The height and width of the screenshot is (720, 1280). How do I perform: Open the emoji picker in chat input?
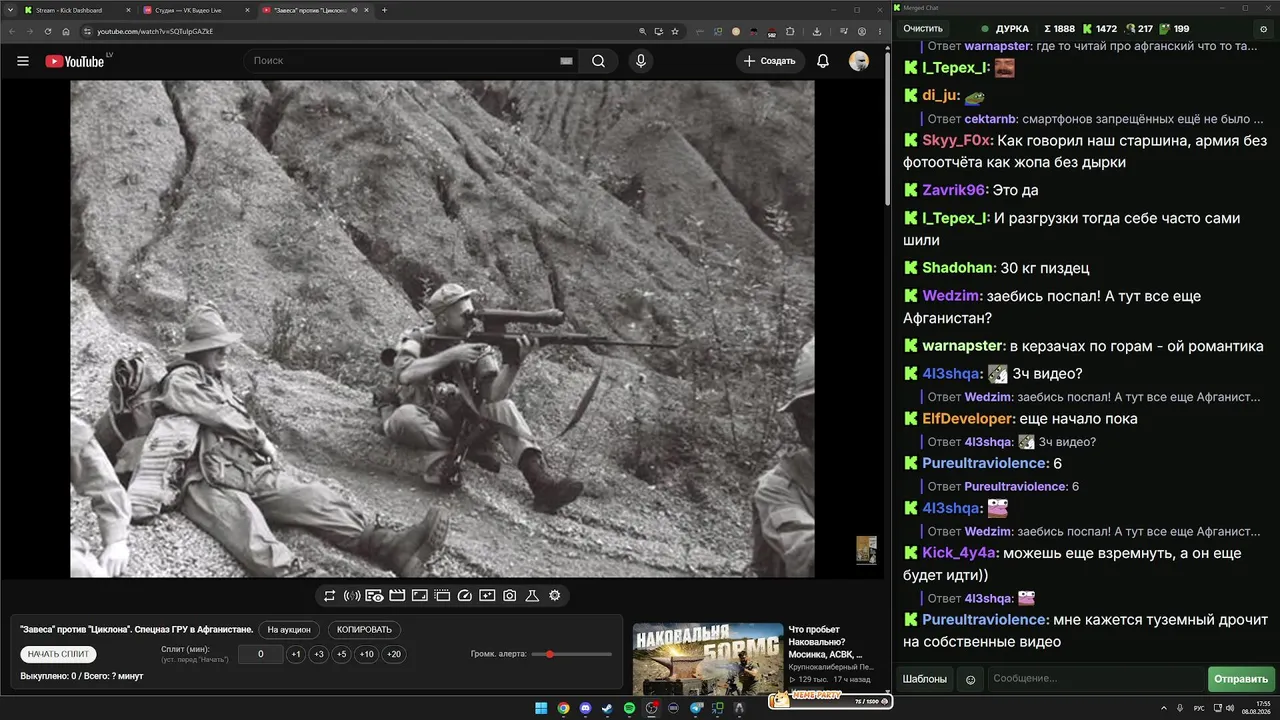970,680
